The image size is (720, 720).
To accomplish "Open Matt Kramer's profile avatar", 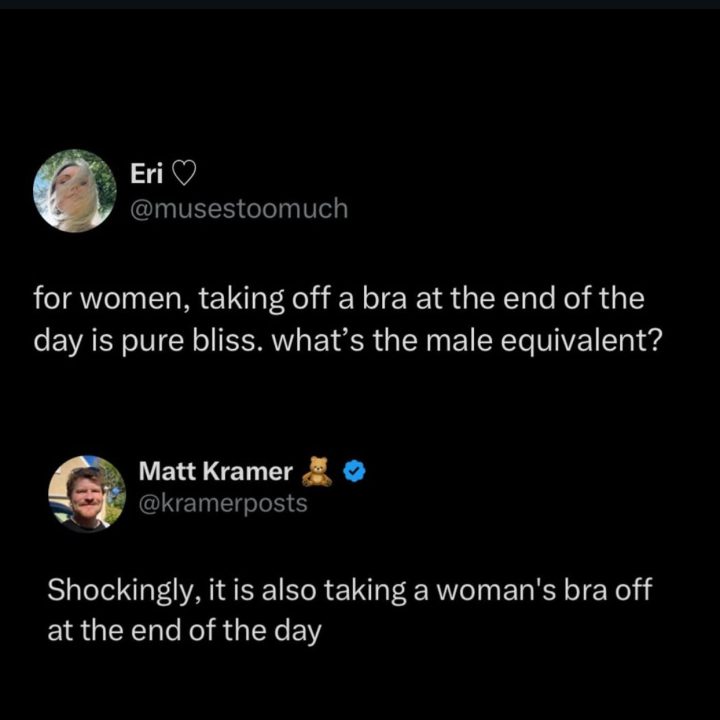I will point(86,493).
